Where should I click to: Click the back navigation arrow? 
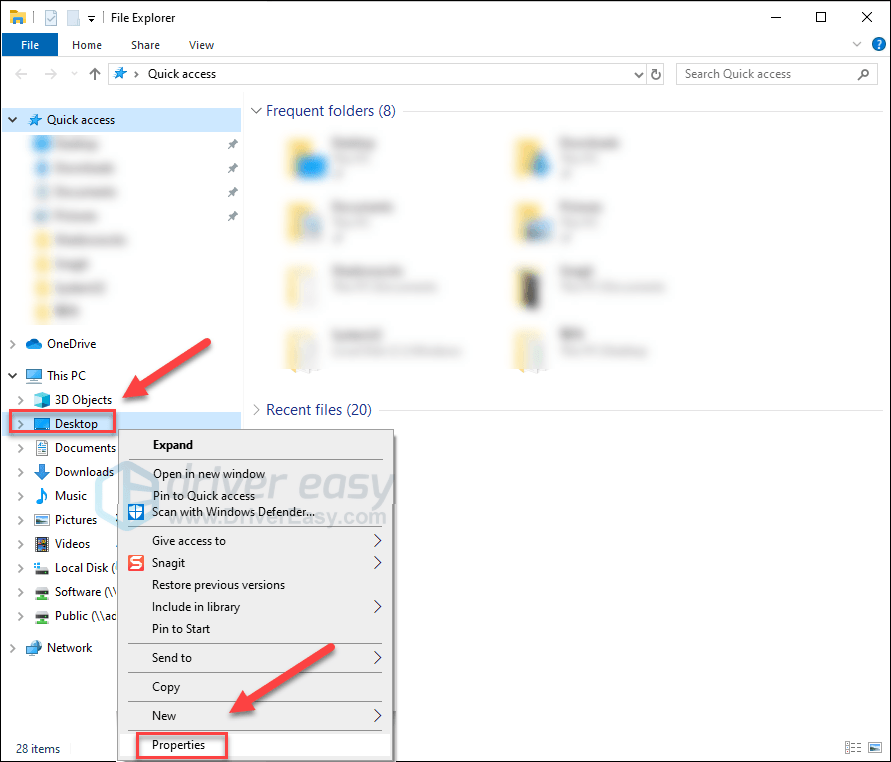pyautogui.click(x=20, y=73)
